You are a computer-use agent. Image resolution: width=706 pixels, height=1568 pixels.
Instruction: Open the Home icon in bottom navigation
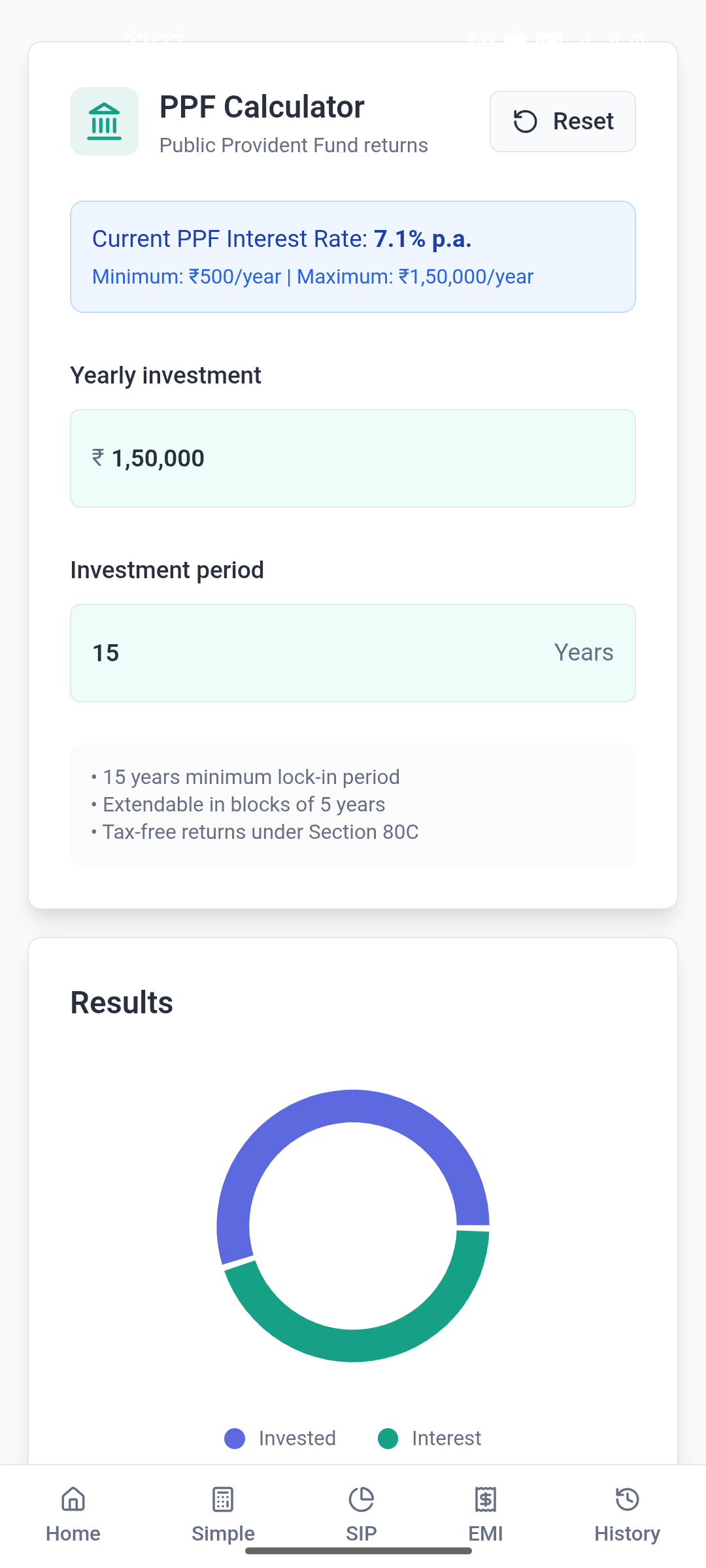coord(73,1499)
